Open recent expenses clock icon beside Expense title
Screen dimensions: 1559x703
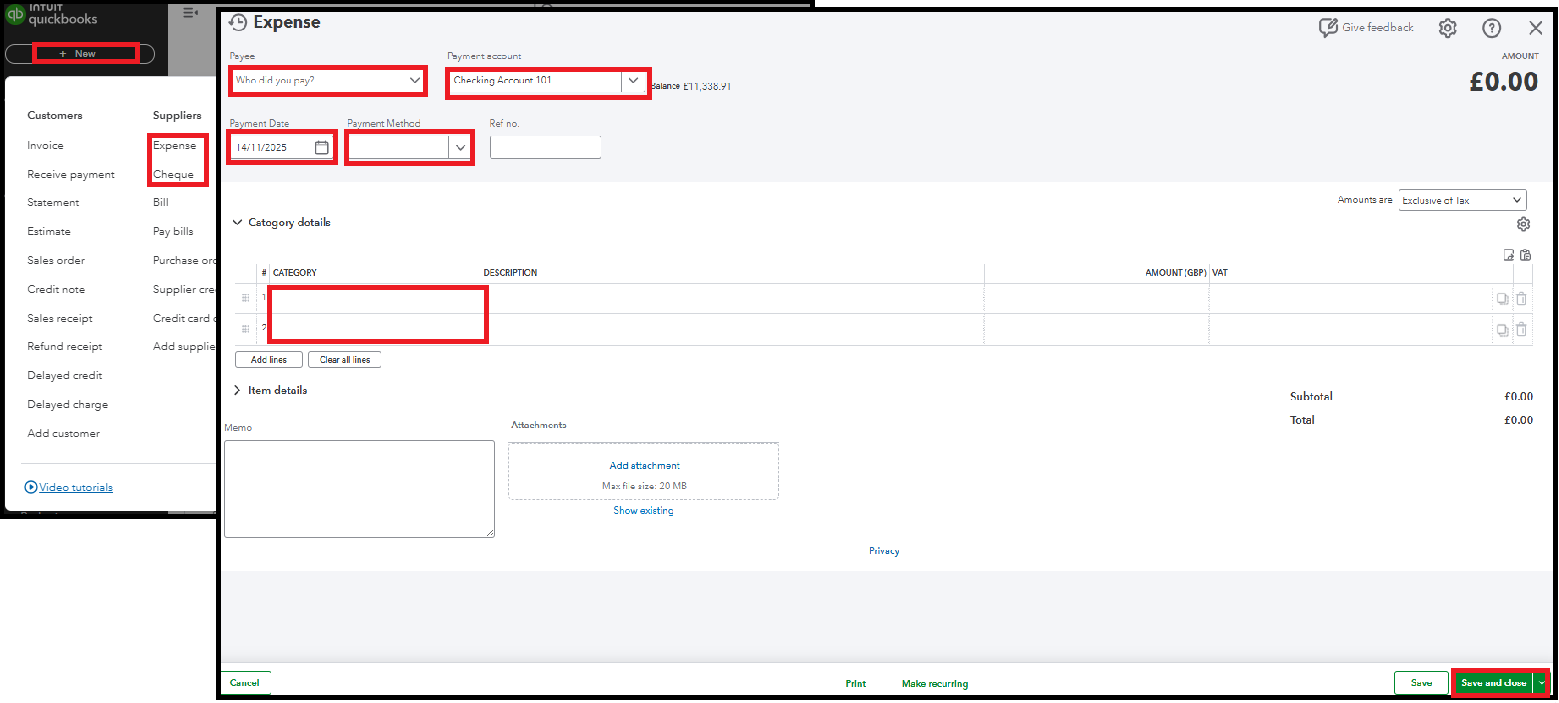click(x=238, y=22)
